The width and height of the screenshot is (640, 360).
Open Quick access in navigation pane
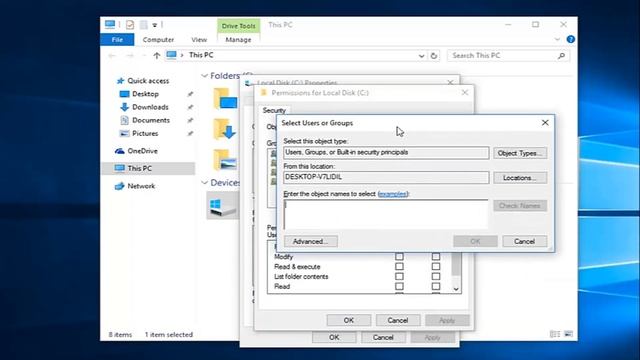148,81
